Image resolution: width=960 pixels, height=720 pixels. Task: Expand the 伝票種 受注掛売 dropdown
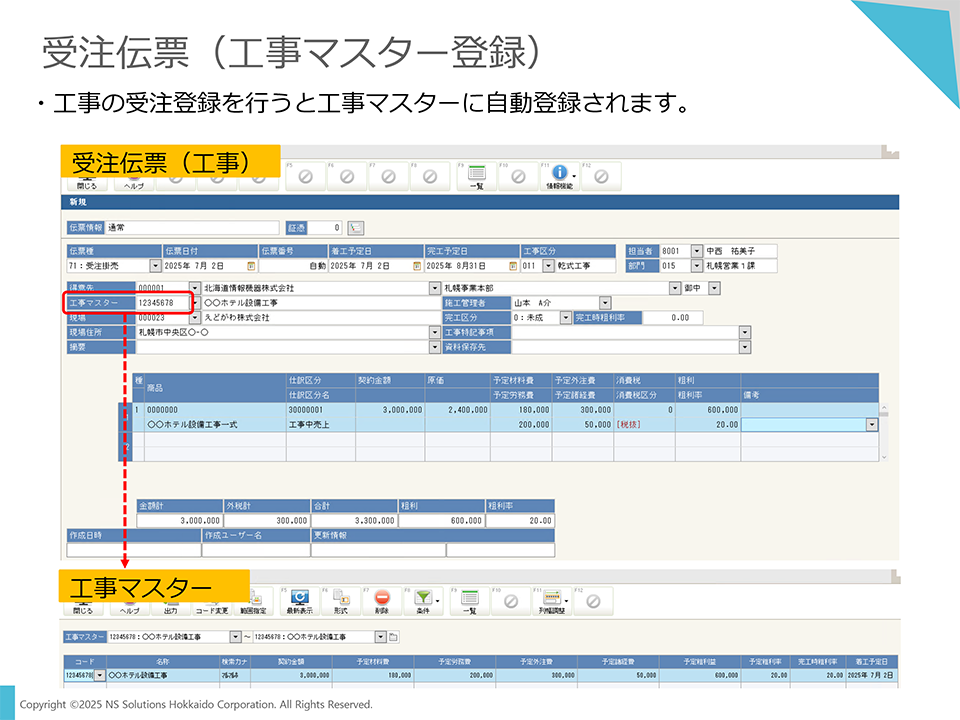point(155,266)
